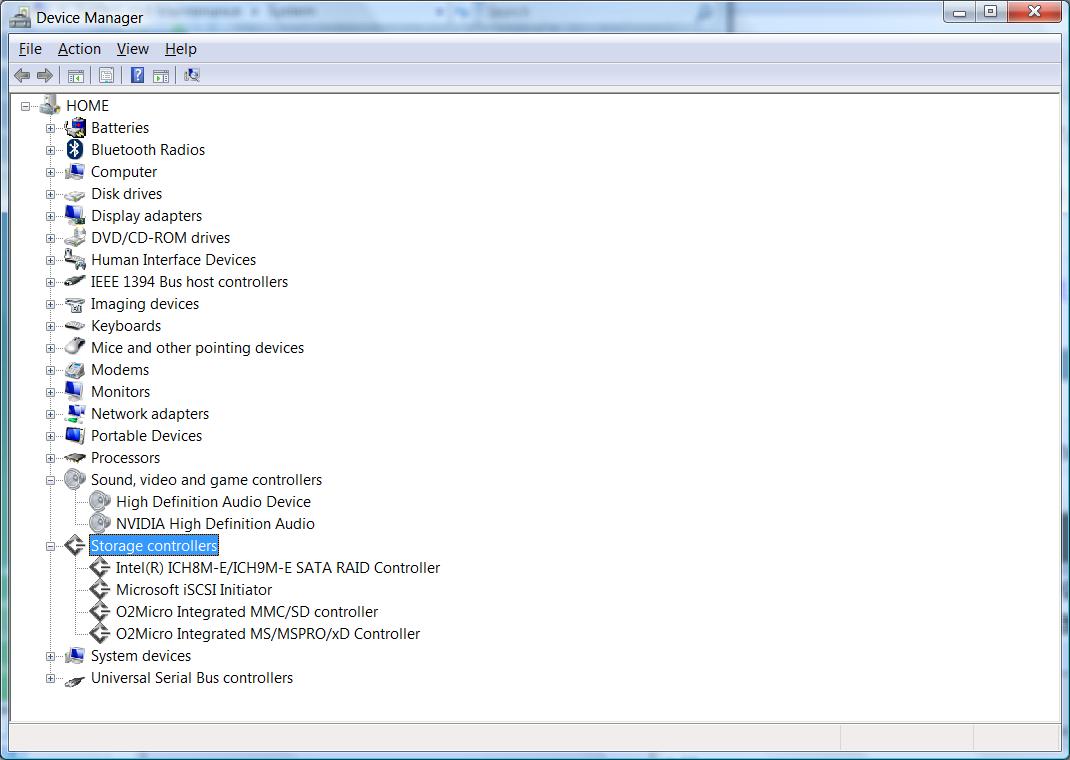The width and height of the screenshot is (1070, 760).
Task: Select O2Micro Integrated MMC/SD controller
Action: [x=247, y=611]
